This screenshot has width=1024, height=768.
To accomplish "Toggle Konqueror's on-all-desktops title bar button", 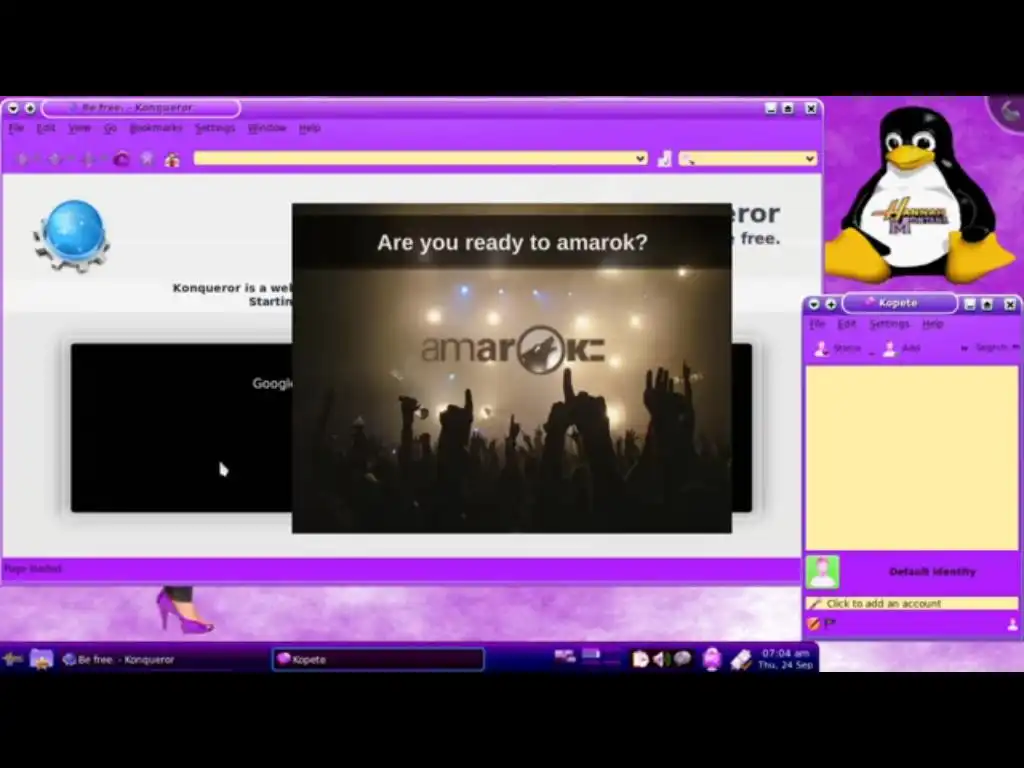I will tap(30, 108).
